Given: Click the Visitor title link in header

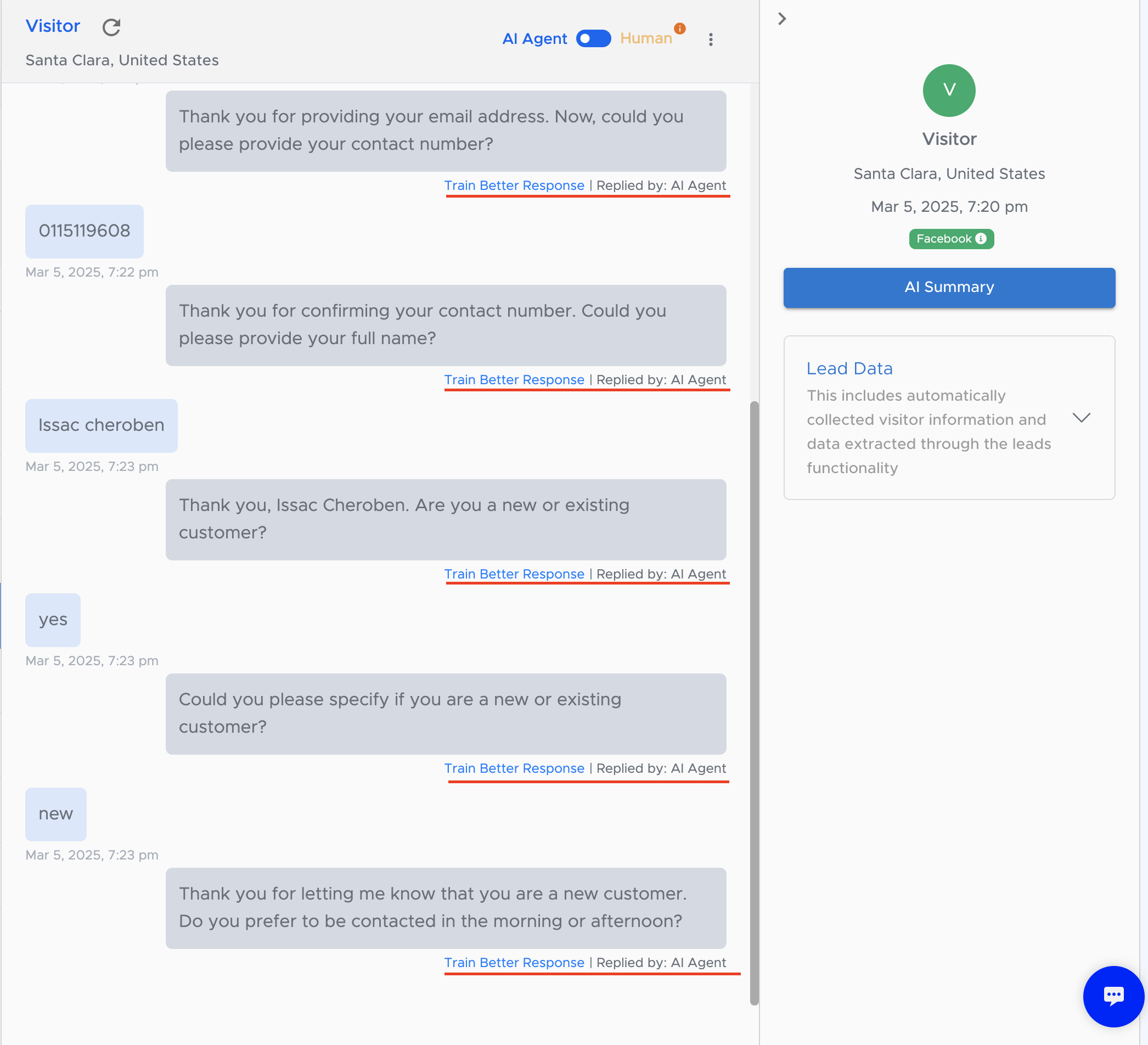Looking at the screenshot, I should (x=53, y=26).
